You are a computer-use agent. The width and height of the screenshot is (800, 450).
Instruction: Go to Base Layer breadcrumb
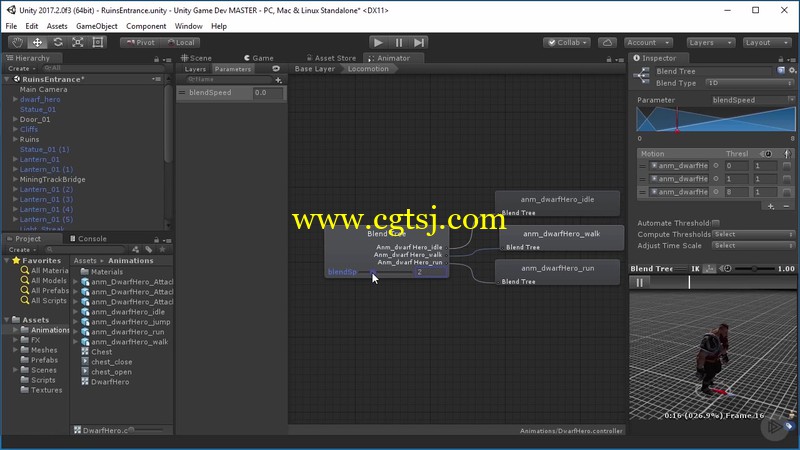315,69
